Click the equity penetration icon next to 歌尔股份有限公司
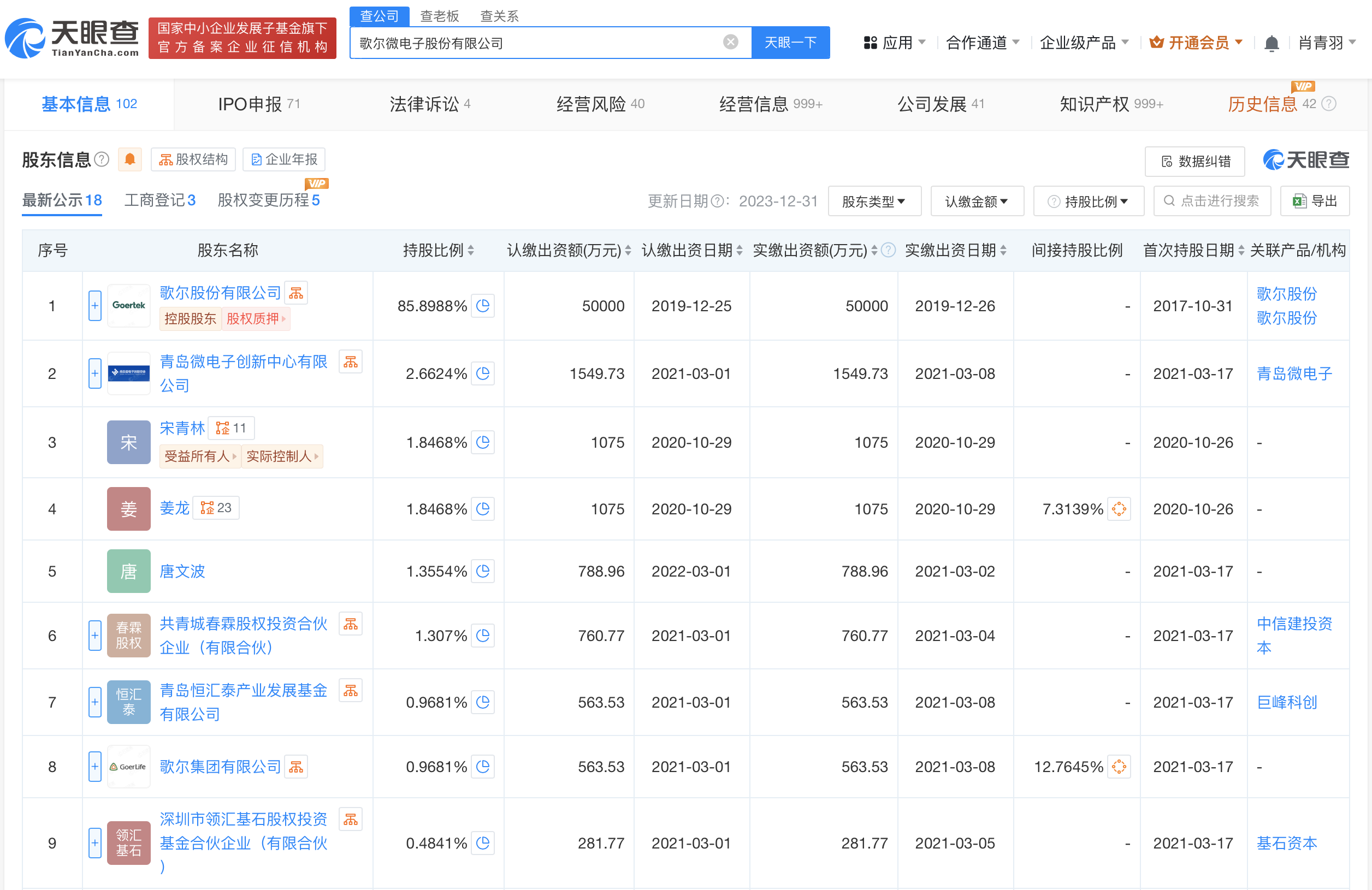Image resolution: width=1372 pixels, height=890 pixels. (x=295, y=292)
